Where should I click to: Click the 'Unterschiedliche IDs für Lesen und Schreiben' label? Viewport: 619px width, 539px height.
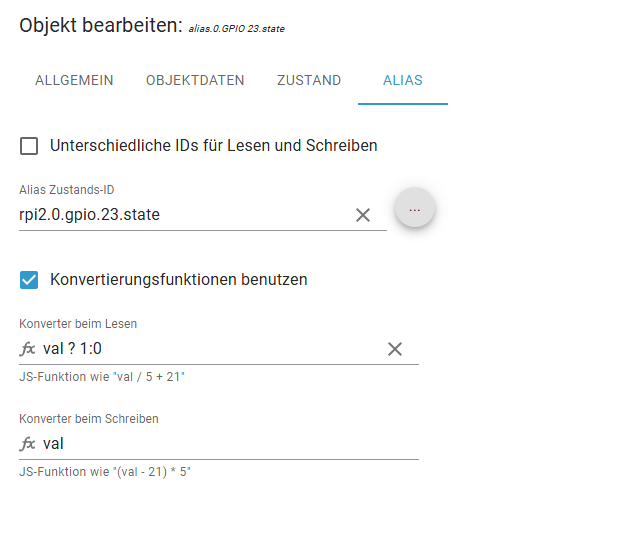pos(213,146)
